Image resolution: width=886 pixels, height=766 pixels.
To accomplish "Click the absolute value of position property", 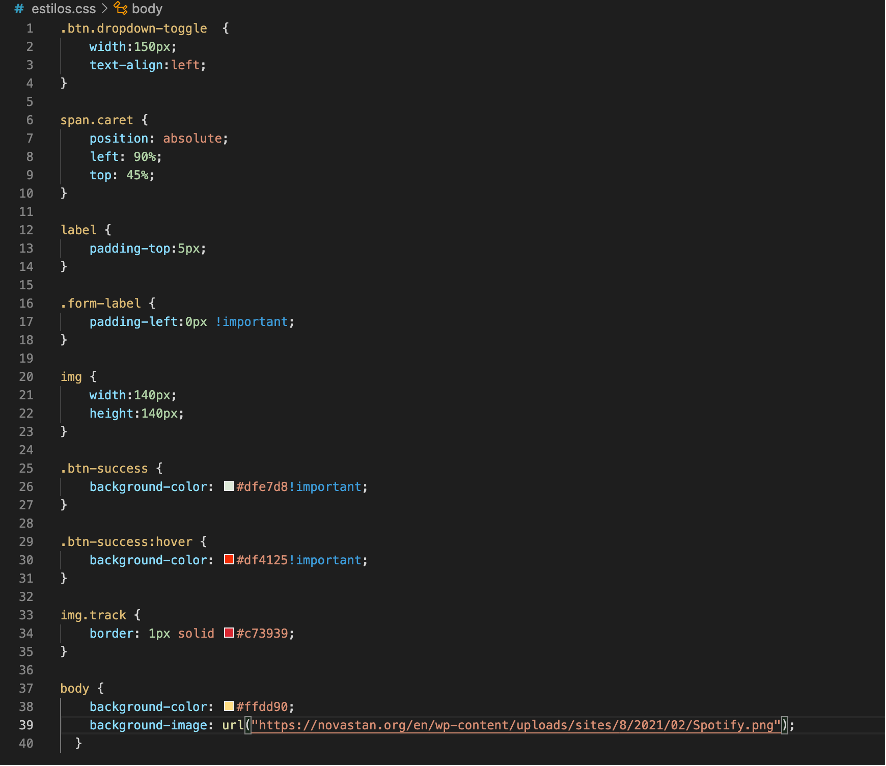I will point(194,138).
